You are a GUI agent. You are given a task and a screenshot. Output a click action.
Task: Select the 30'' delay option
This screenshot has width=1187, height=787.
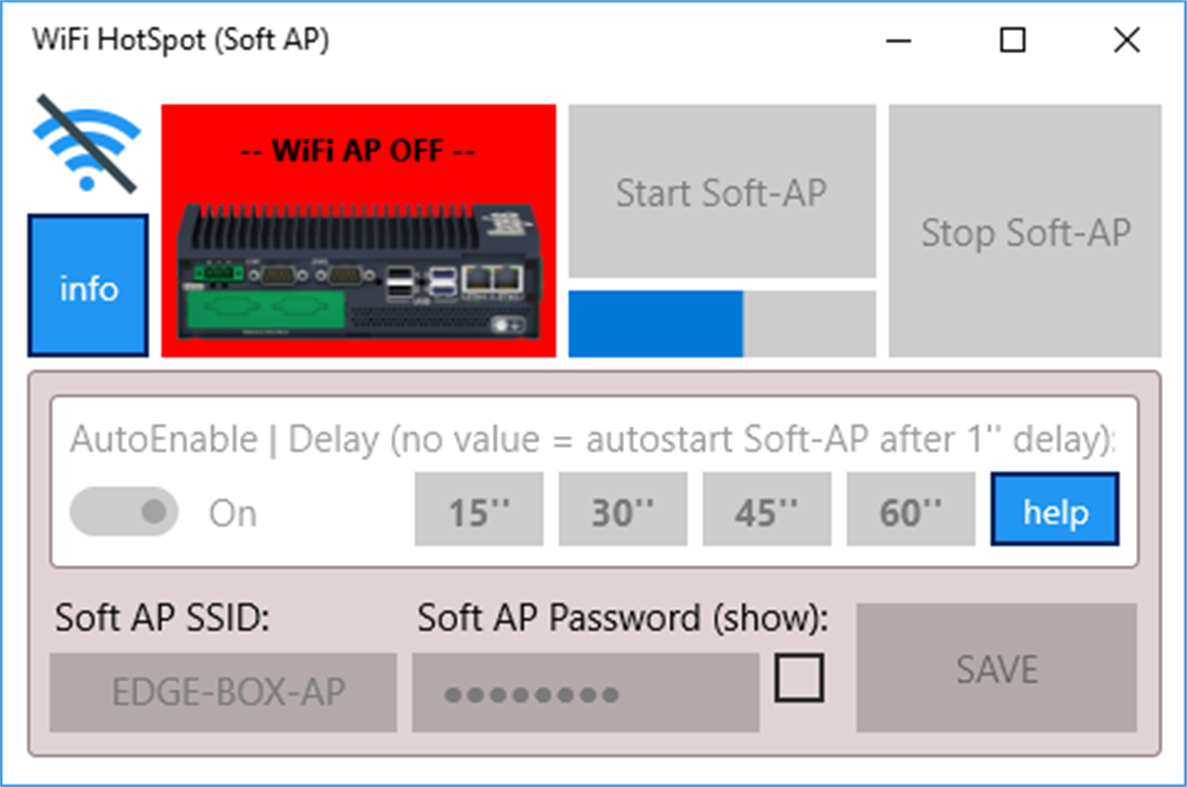click(622, 508)
